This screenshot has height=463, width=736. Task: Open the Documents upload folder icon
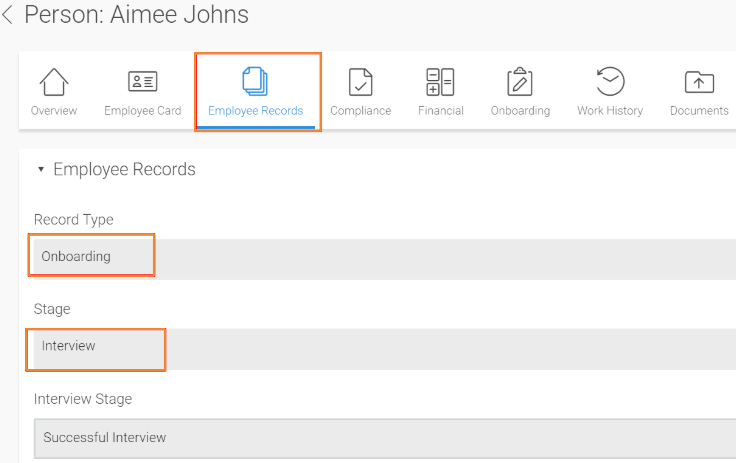tap(698, 82)
